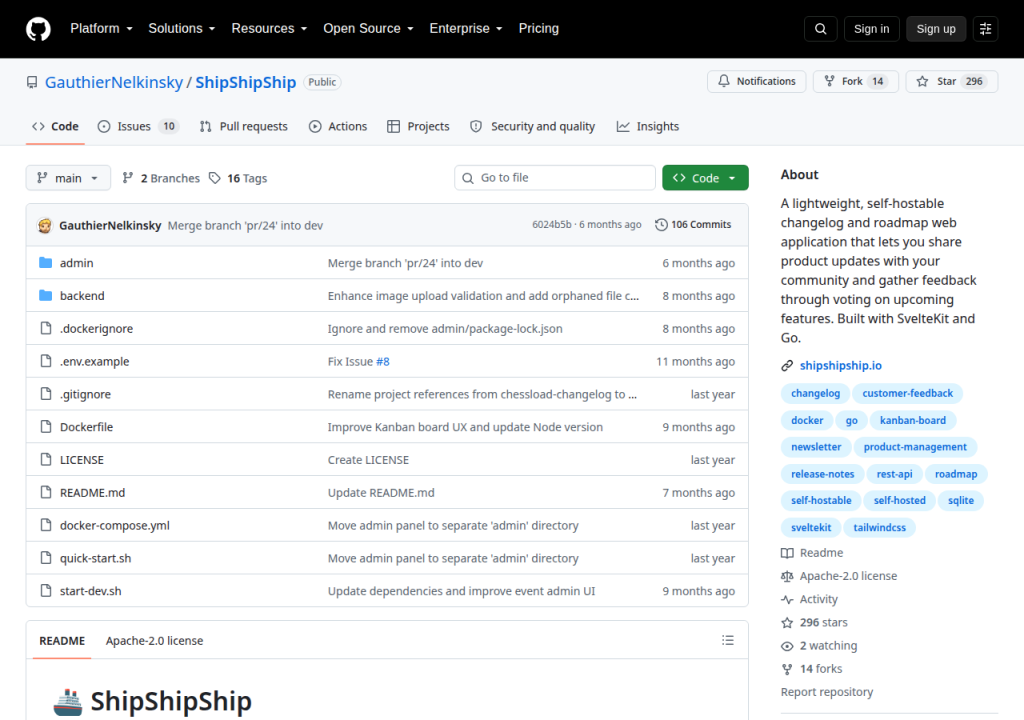Click the Notifications bell button

pyautogui.click(x=756, y=81)
